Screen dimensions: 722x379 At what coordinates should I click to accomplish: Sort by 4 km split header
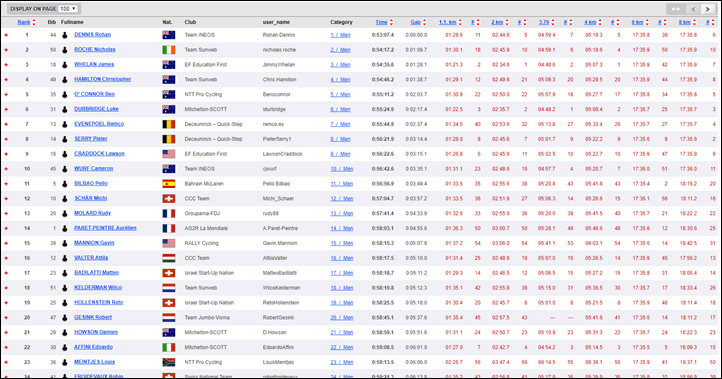[x=590, y=22]
